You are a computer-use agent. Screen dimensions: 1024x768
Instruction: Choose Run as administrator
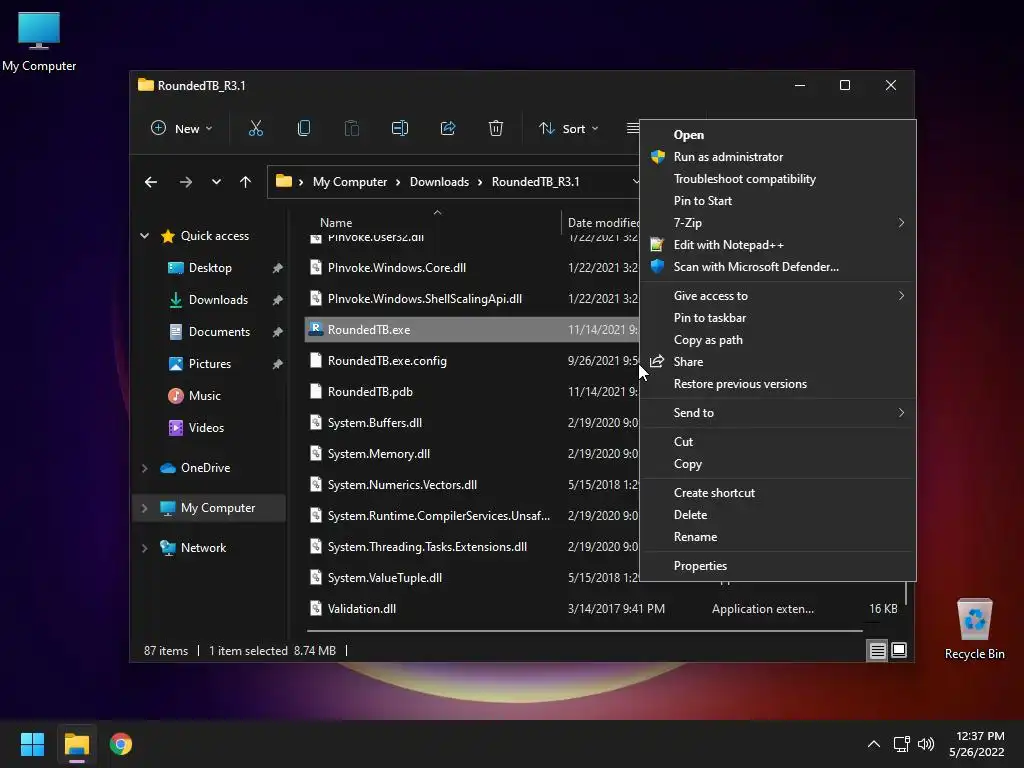click(778, 157)
